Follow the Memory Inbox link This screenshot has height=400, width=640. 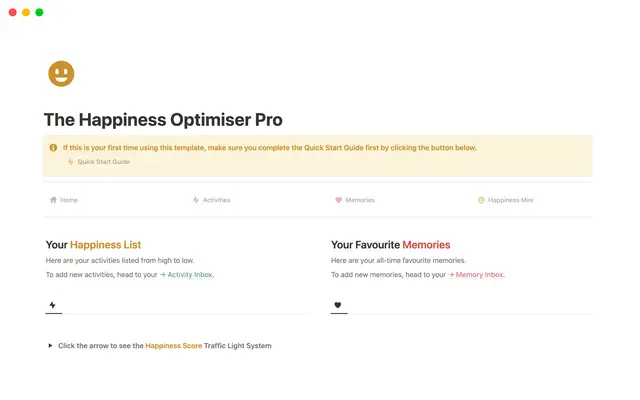479,274
